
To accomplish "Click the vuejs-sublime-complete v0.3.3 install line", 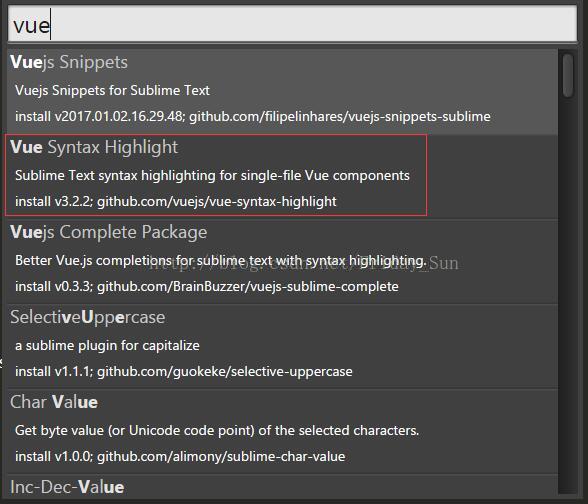I will (207, 287).
